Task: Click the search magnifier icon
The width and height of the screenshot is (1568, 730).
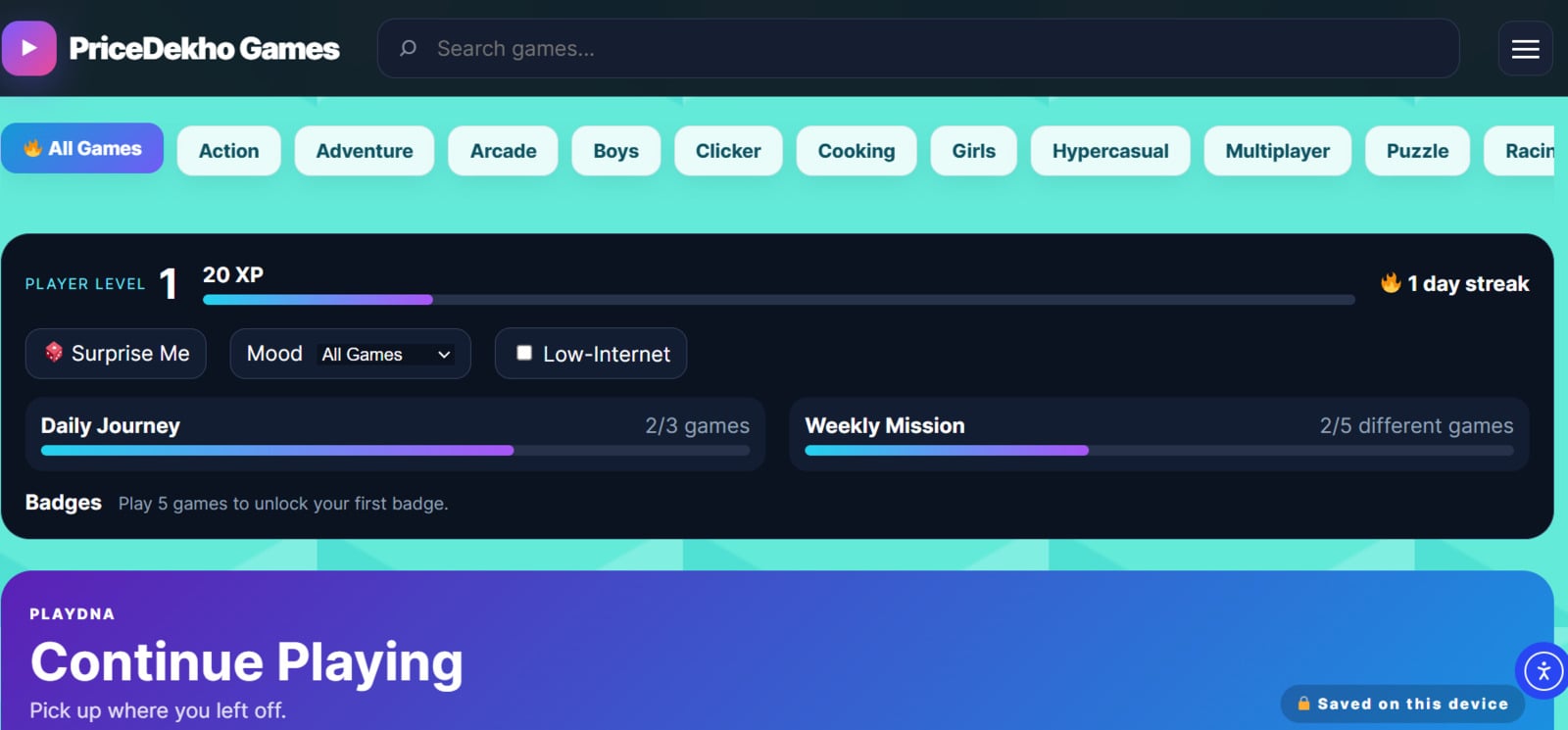Action: click(409, 48)
